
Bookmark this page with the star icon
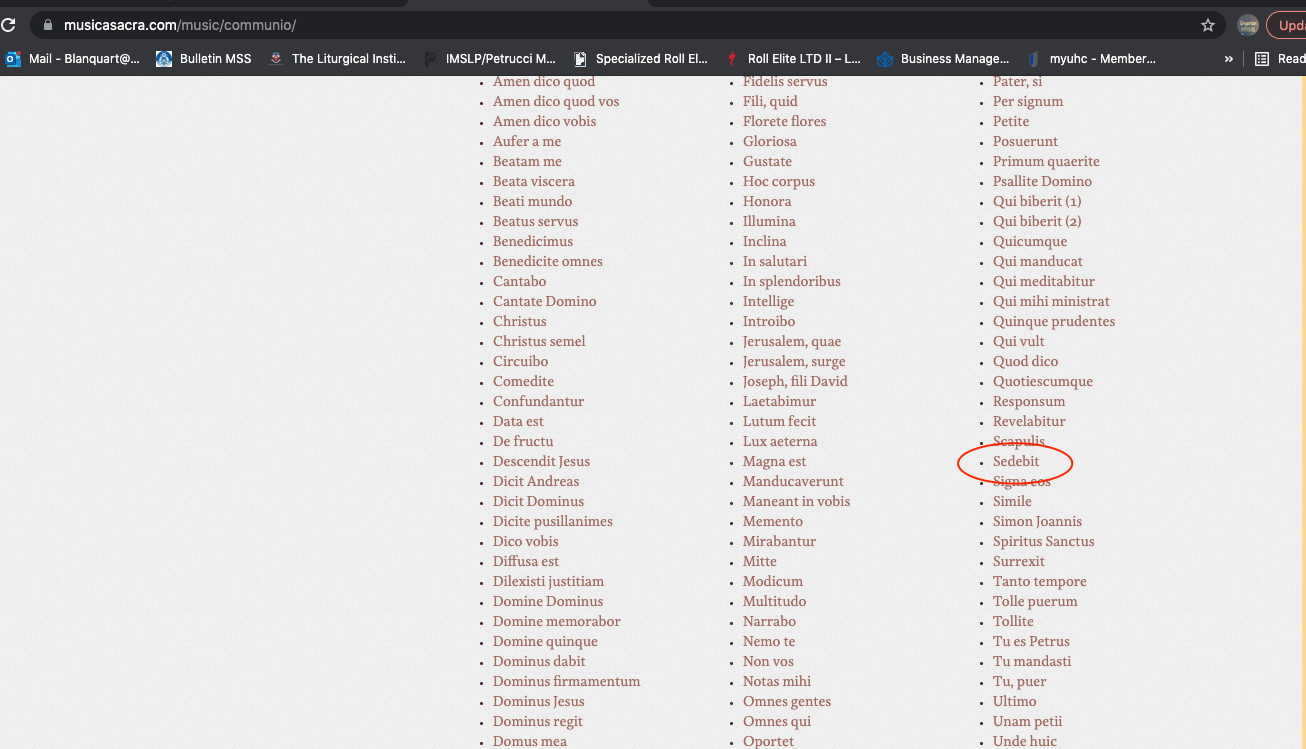[1207, 25]
